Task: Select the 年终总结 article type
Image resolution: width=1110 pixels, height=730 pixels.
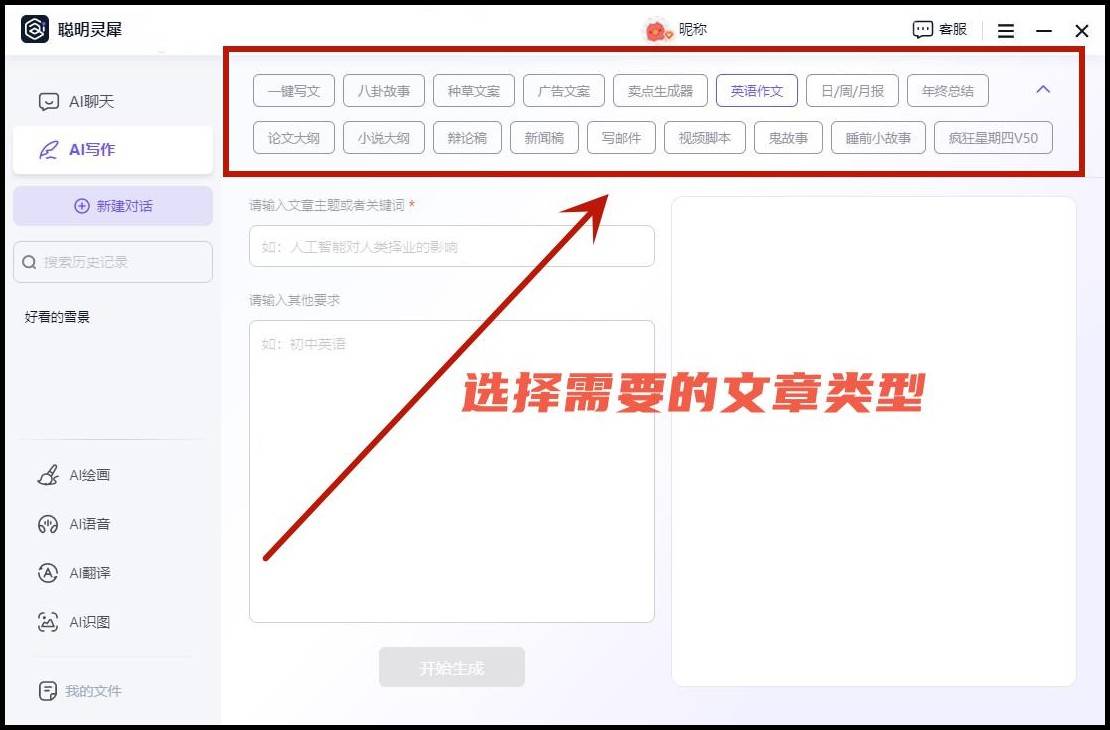Action: (x=948, y=91)
